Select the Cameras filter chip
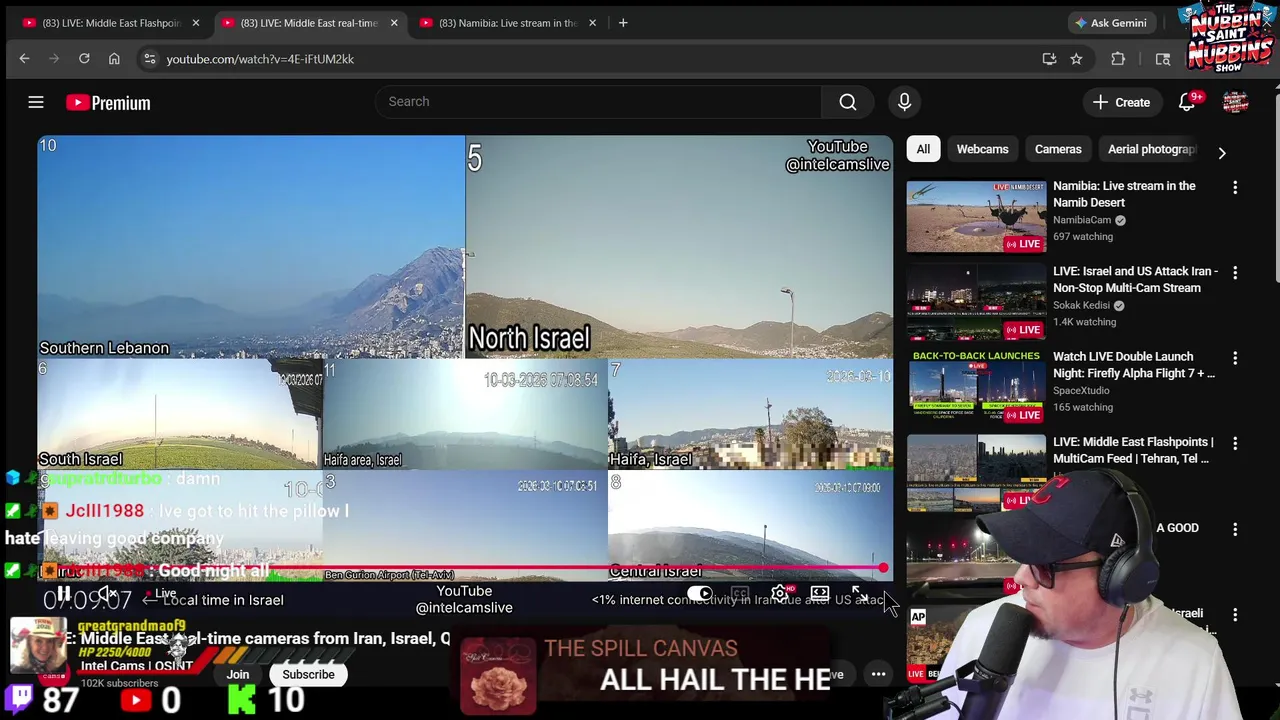The width and height of the screenshot is (1280, 720). pyautogui.click(x=1058, y=149)
